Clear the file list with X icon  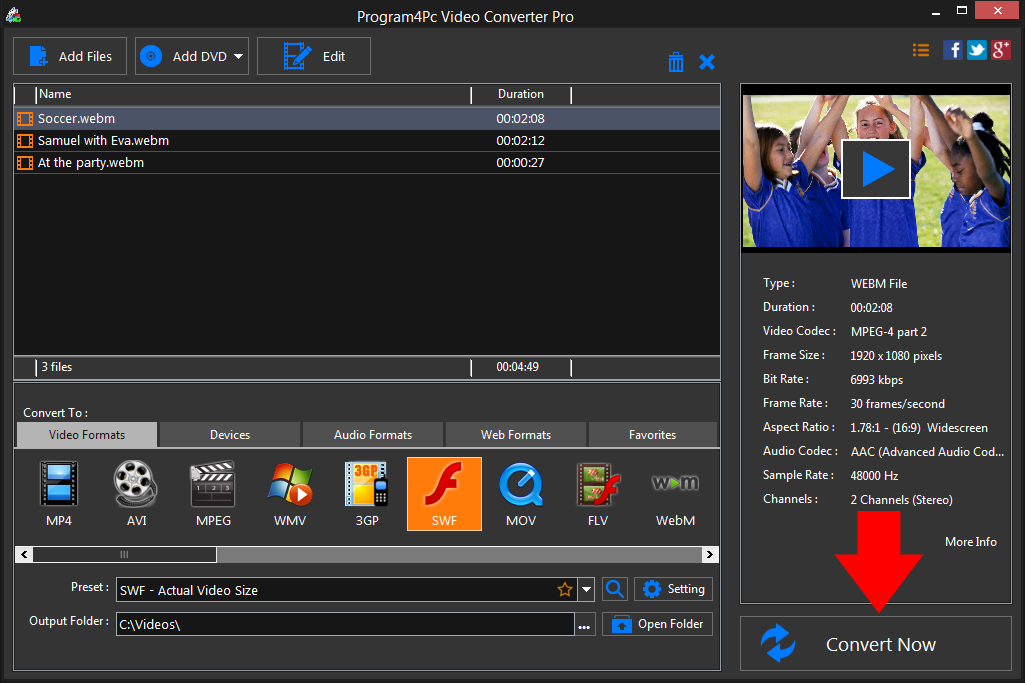(707, 61)
